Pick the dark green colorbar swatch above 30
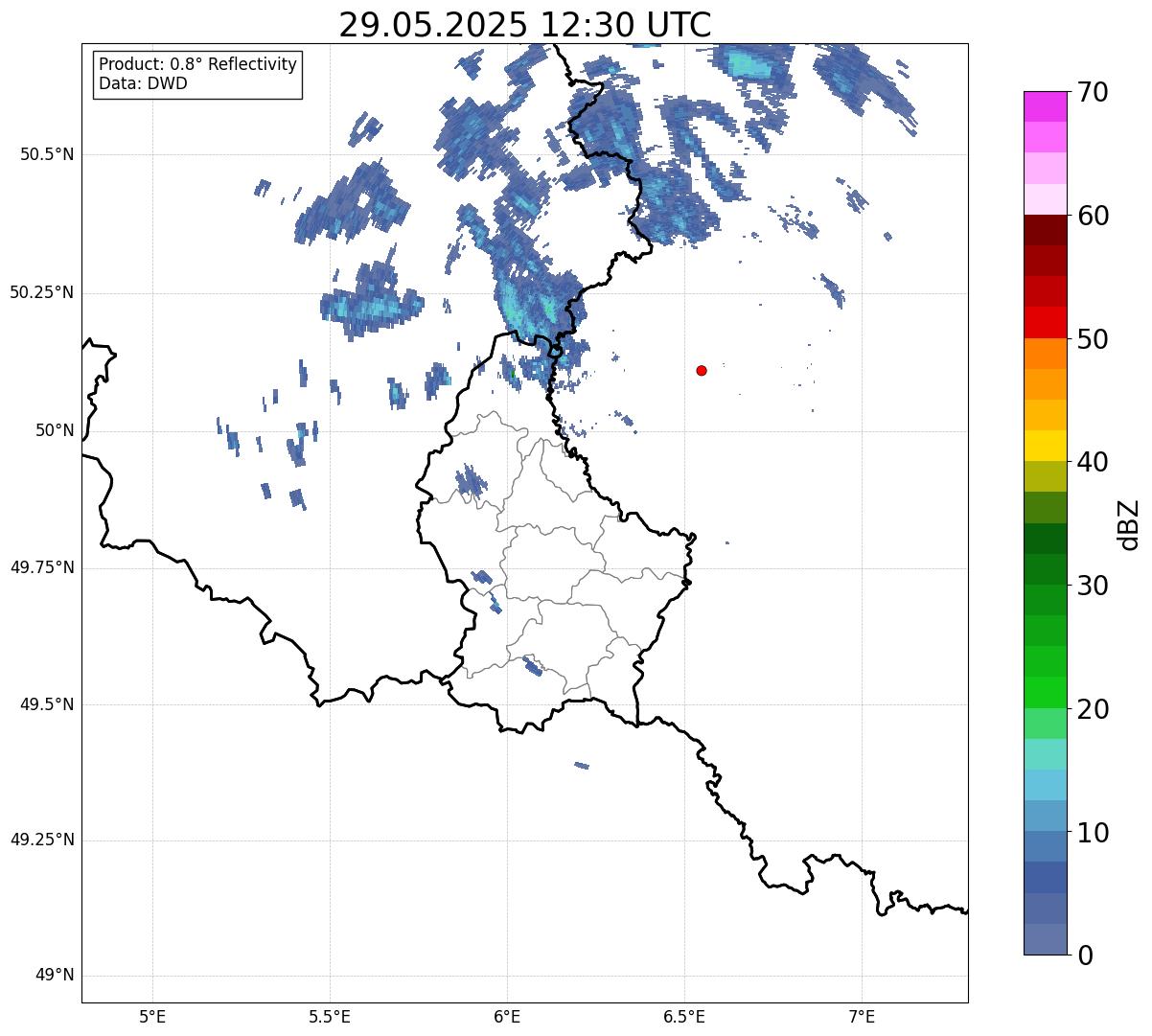The image size is (1152, 1036). pyautogui.click(x=1045, y=569)
